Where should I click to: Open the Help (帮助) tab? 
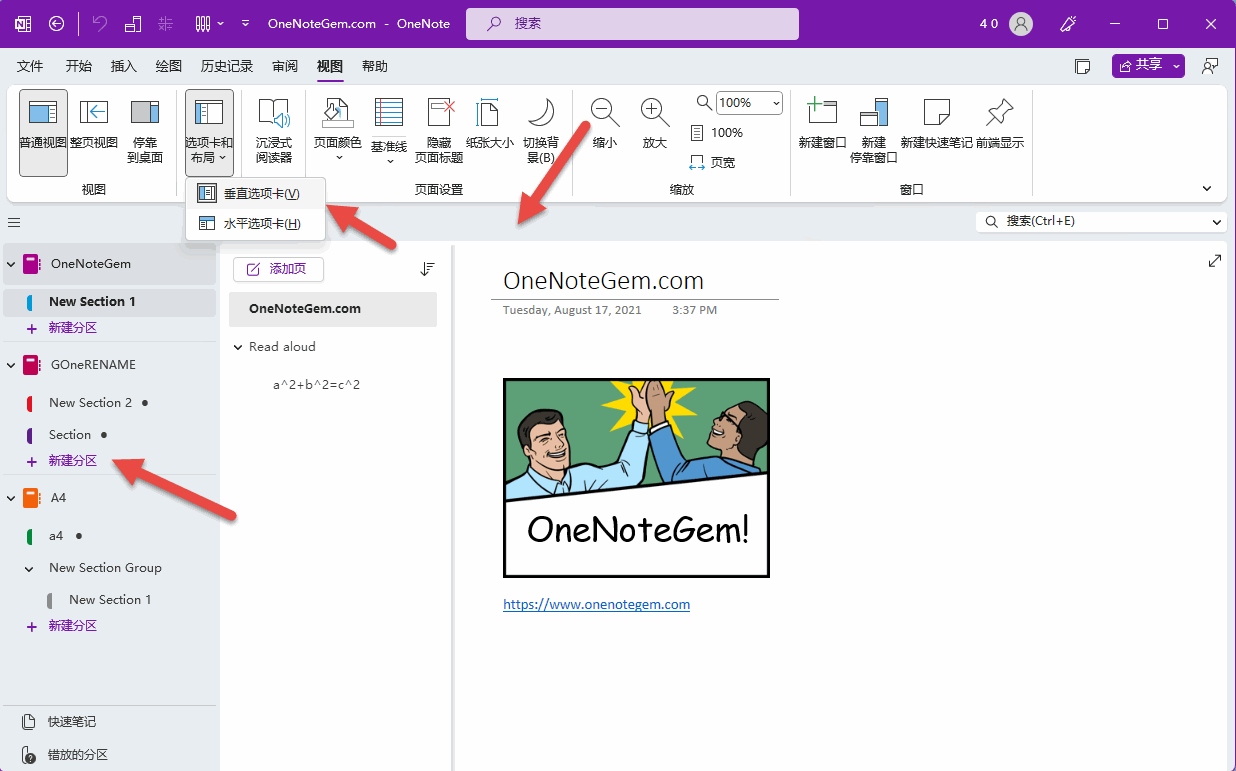[375, 66]
